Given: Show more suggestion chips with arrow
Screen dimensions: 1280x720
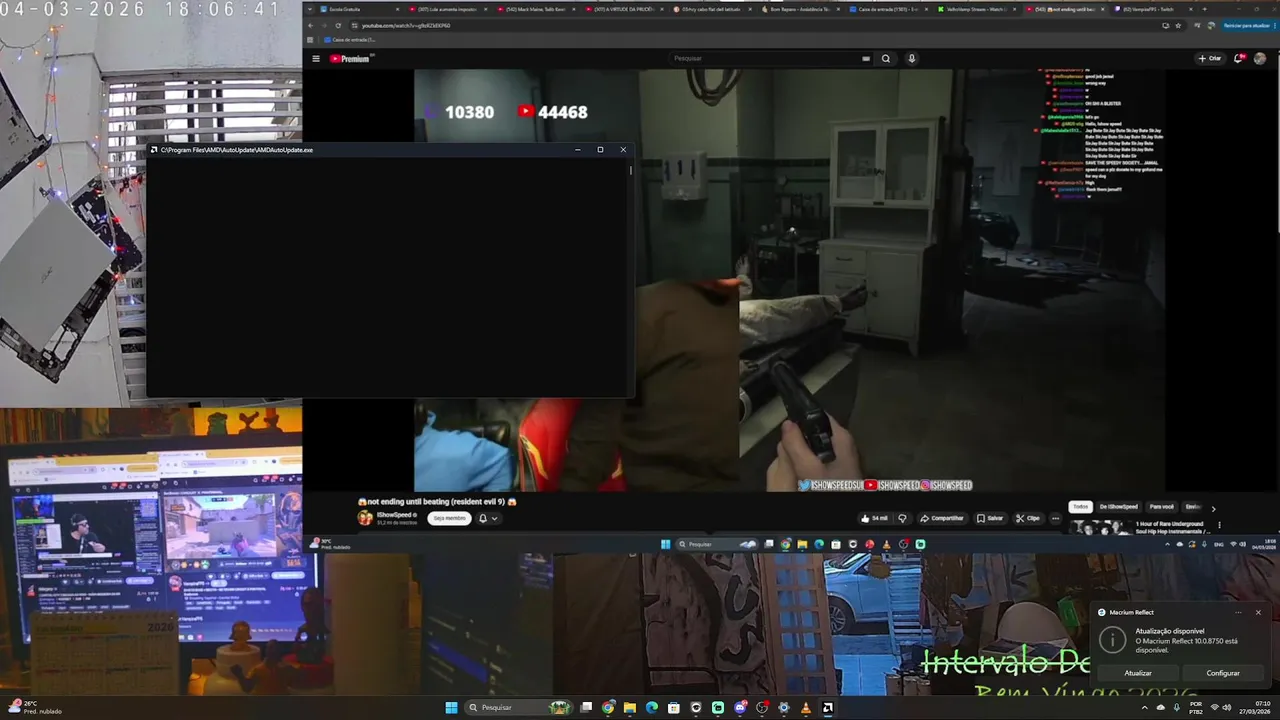Looking at the screenshot, I should coord(1213,508).
